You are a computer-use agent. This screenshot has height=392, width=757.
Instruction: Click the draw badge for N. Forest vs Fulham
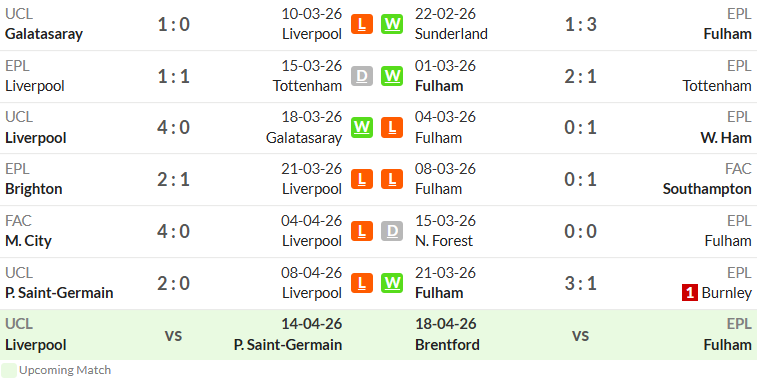point(392,231)
